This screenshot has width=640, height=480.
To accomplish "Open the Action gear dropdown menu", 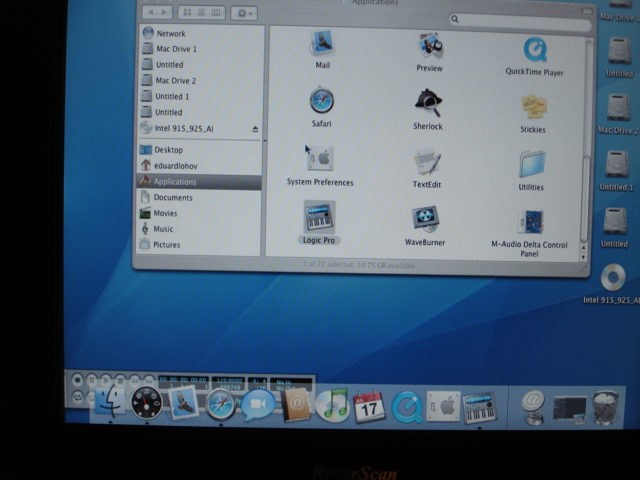I will tap(244, 13).
